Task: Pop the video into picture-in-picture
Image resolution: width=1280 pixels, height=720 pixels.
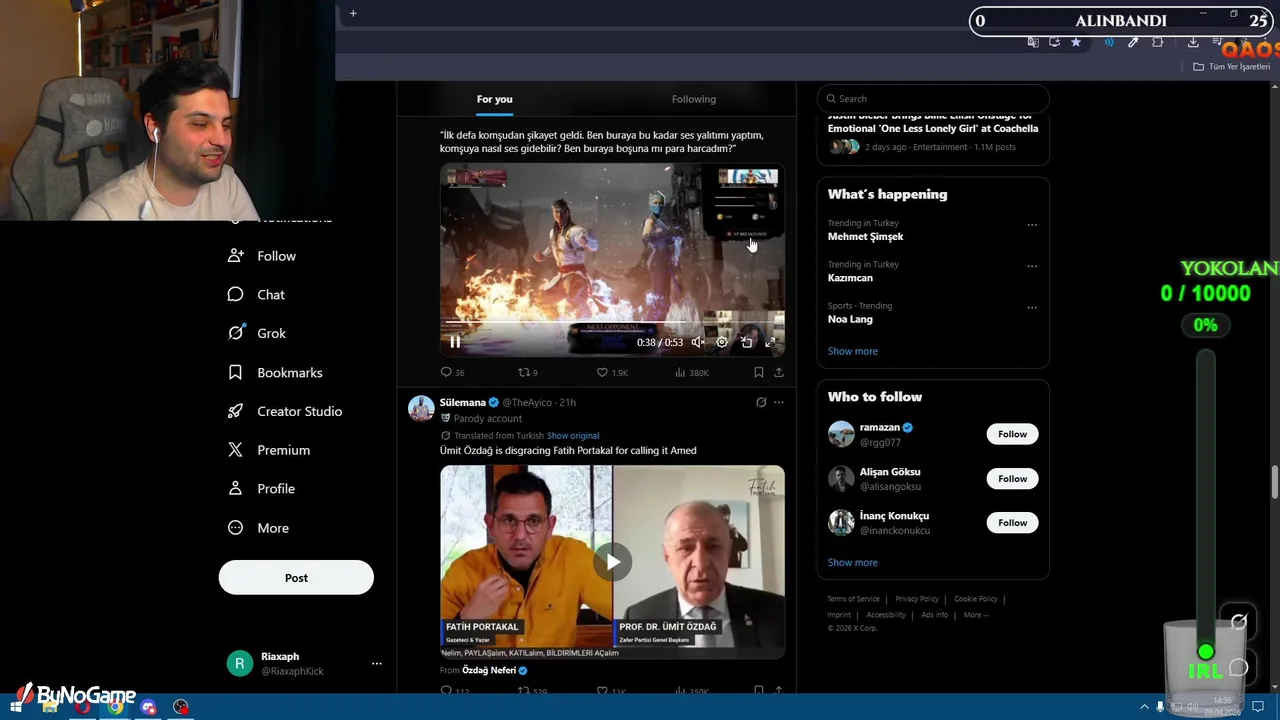Action: (x=746, y=342)
